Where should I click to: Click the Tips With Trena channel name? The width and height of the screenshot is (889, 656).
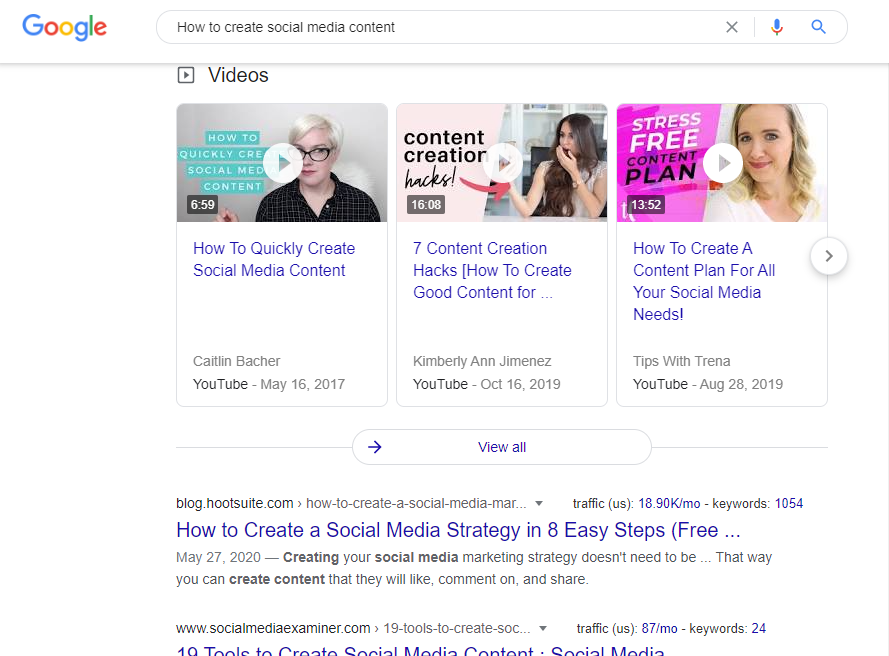pos(681,361)
